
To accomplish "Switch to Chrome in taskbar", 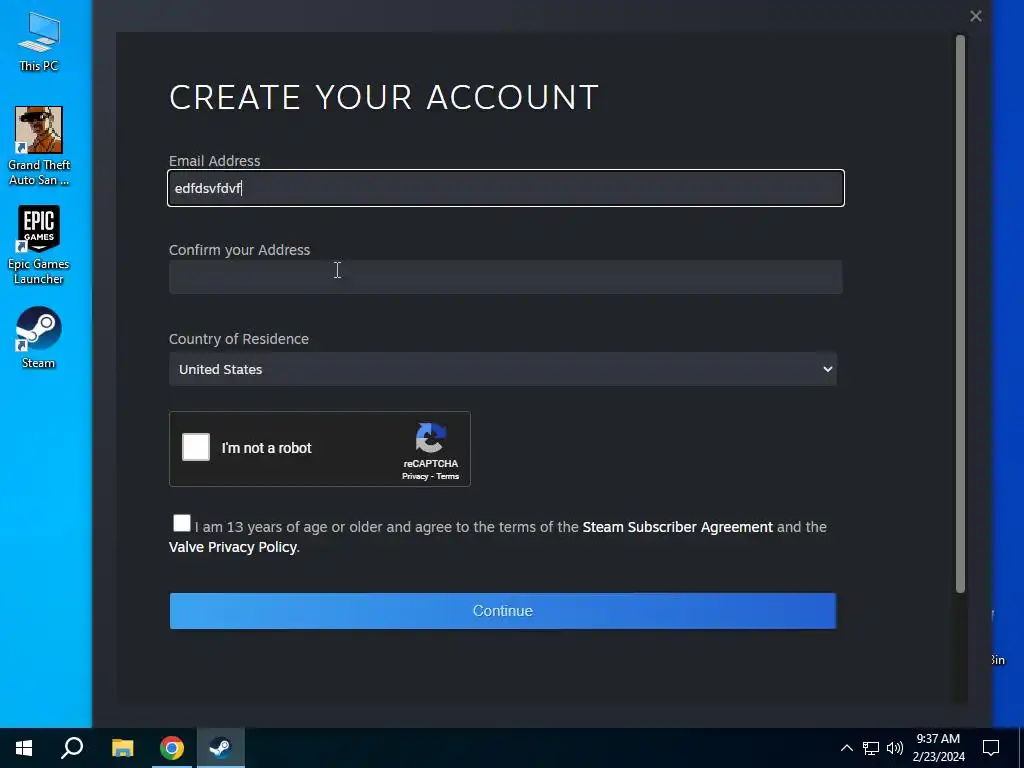I will coord(172,748).
